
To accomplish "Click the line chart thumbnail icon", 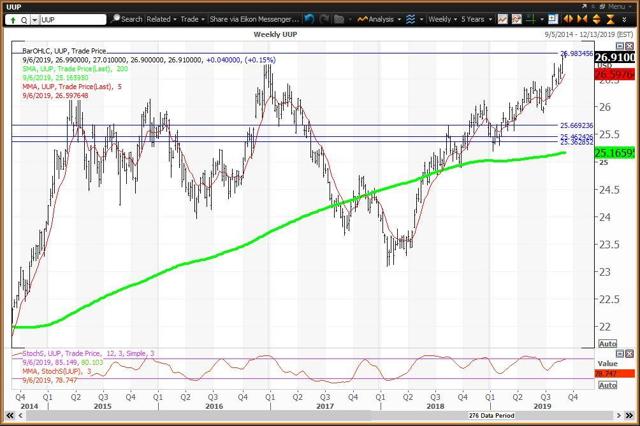I will point(502,19).
